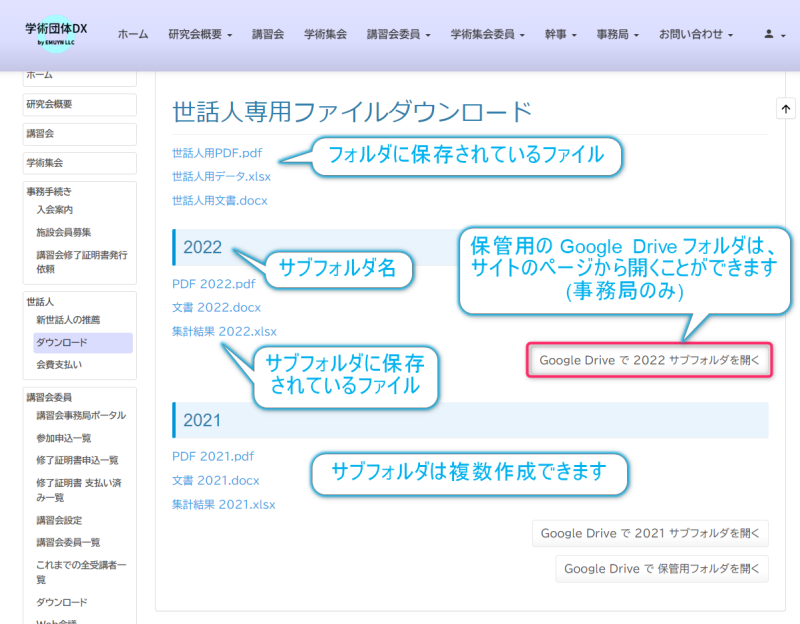800x624 pixels.
Task: Go to ホーム in the top navbar
Action: (132, 34)
